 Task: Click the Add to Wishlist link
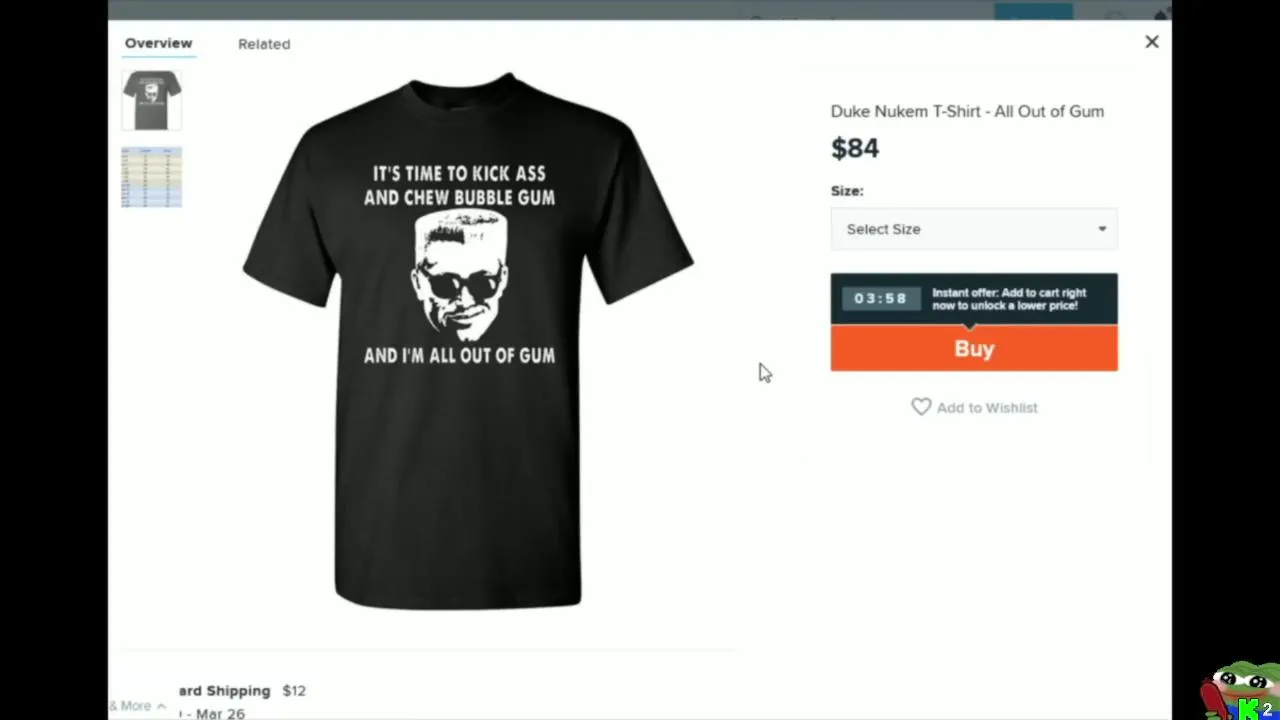click(x=987, y=408)
